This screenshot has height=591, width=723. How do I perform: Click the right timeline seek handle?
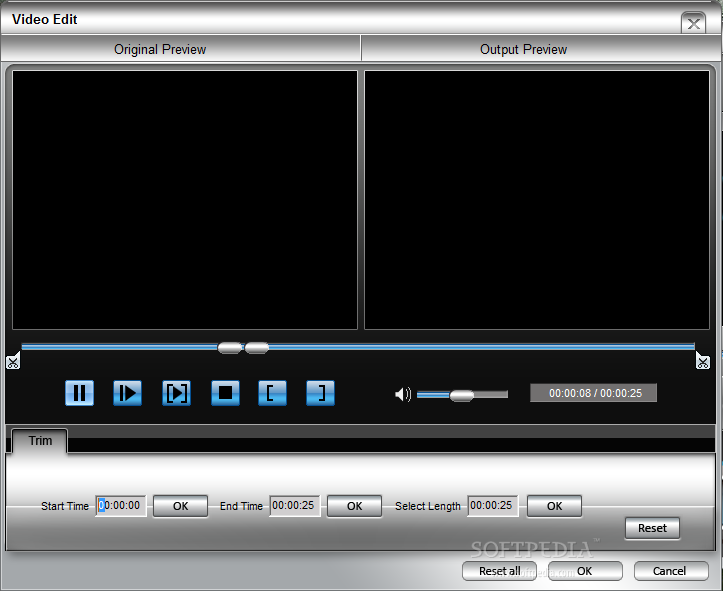257,348
